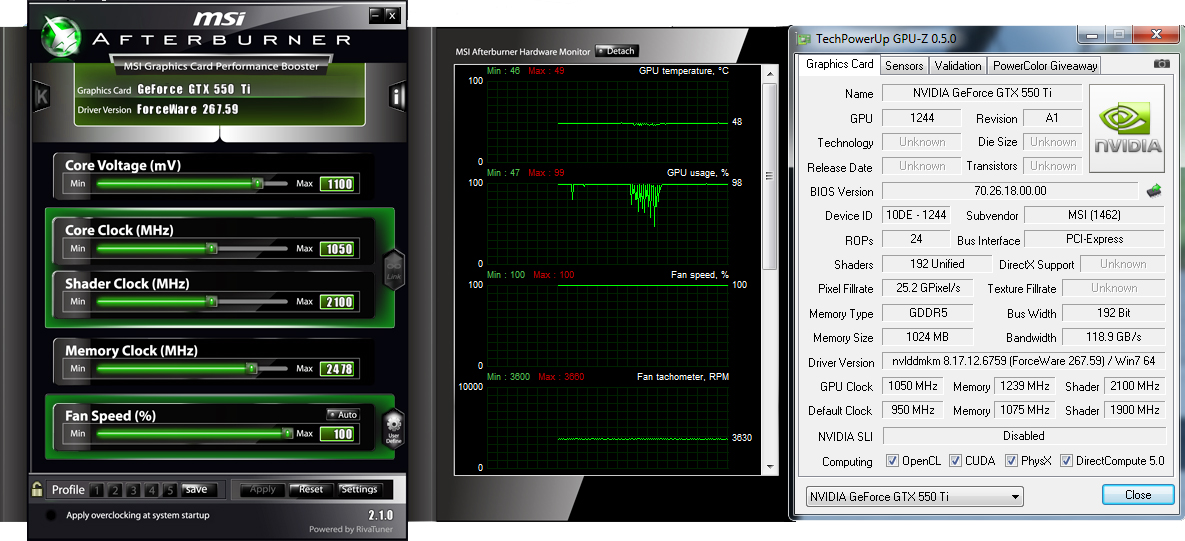Toggle the fan speed Auto button
Screen dimensions: 1185x541
click(343, 415)
